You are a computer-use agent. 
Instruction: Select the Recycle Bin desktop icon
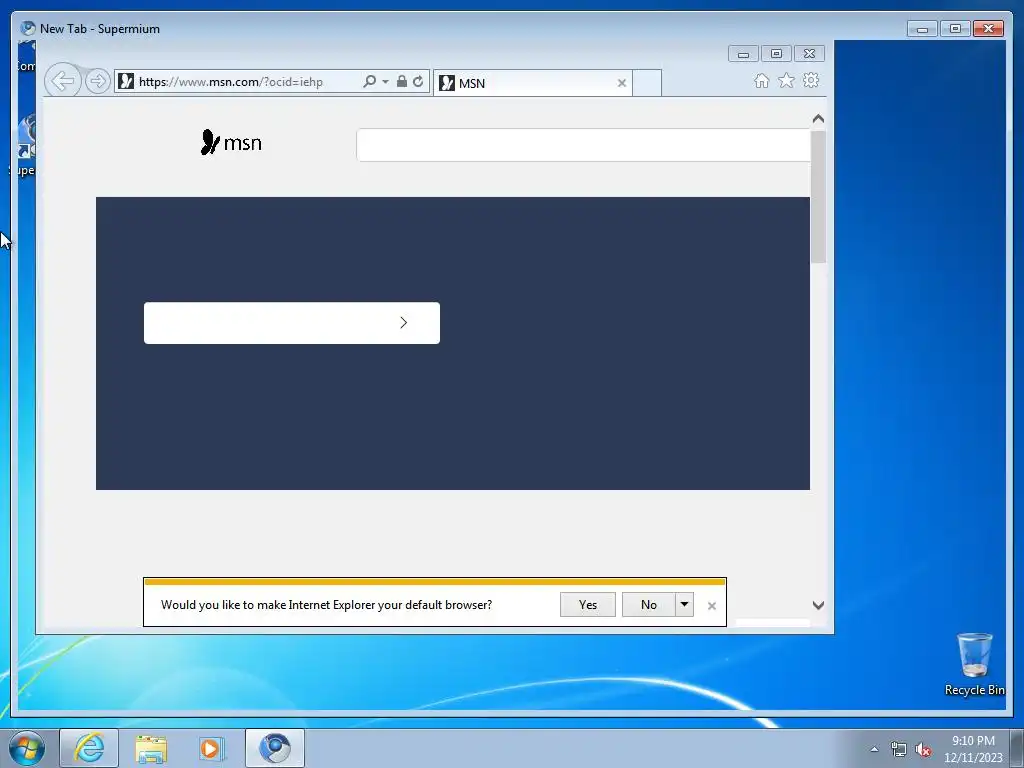click(x=974, y=664)
